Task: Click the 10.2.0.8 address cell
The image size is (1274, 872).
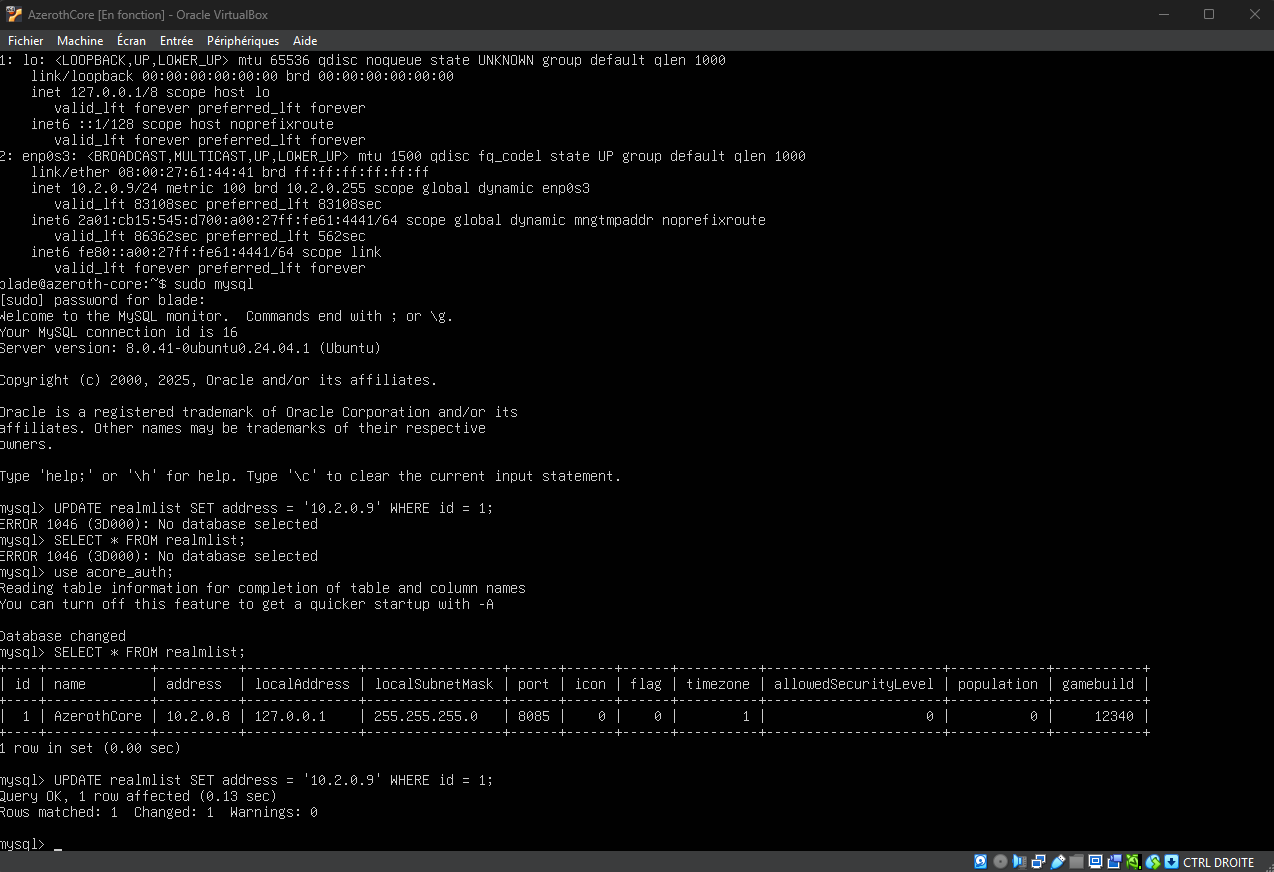Action: coord(198,716)
